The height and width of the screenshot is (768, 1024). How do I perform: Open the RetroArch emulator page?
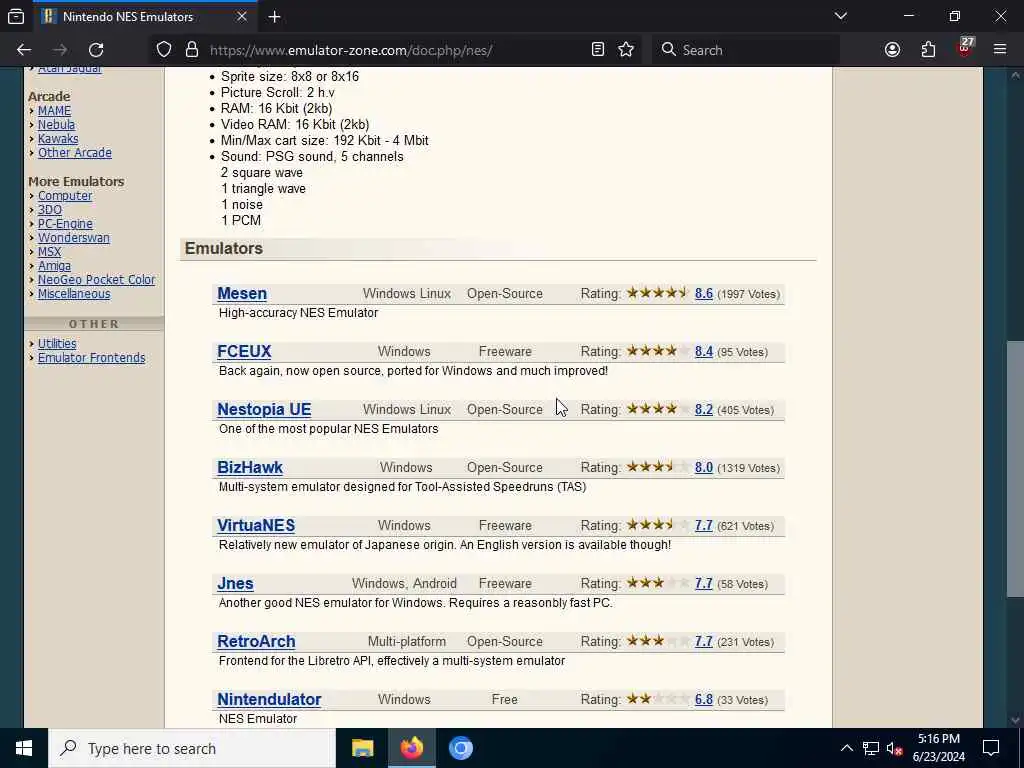[256, 641]
